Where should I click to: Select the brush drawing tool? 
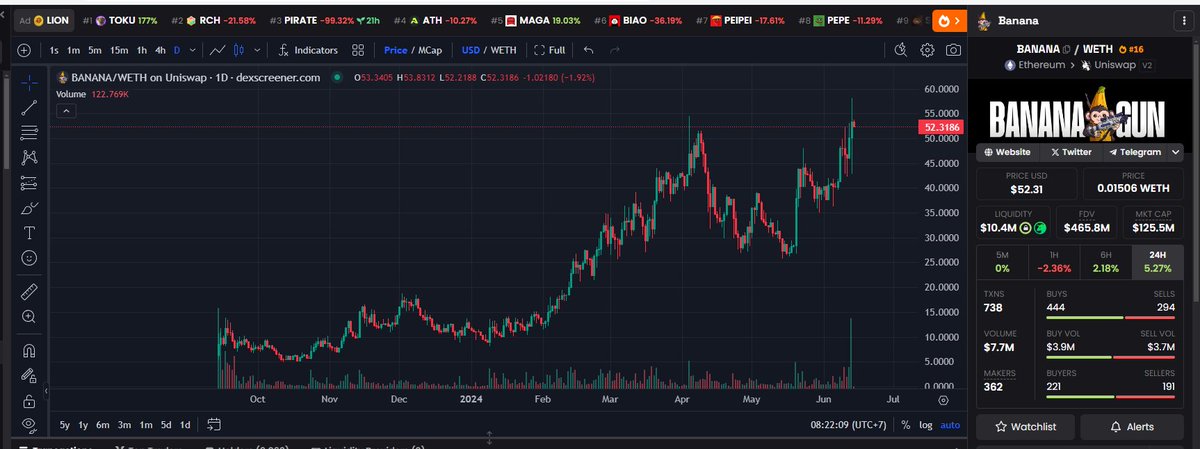29,208
